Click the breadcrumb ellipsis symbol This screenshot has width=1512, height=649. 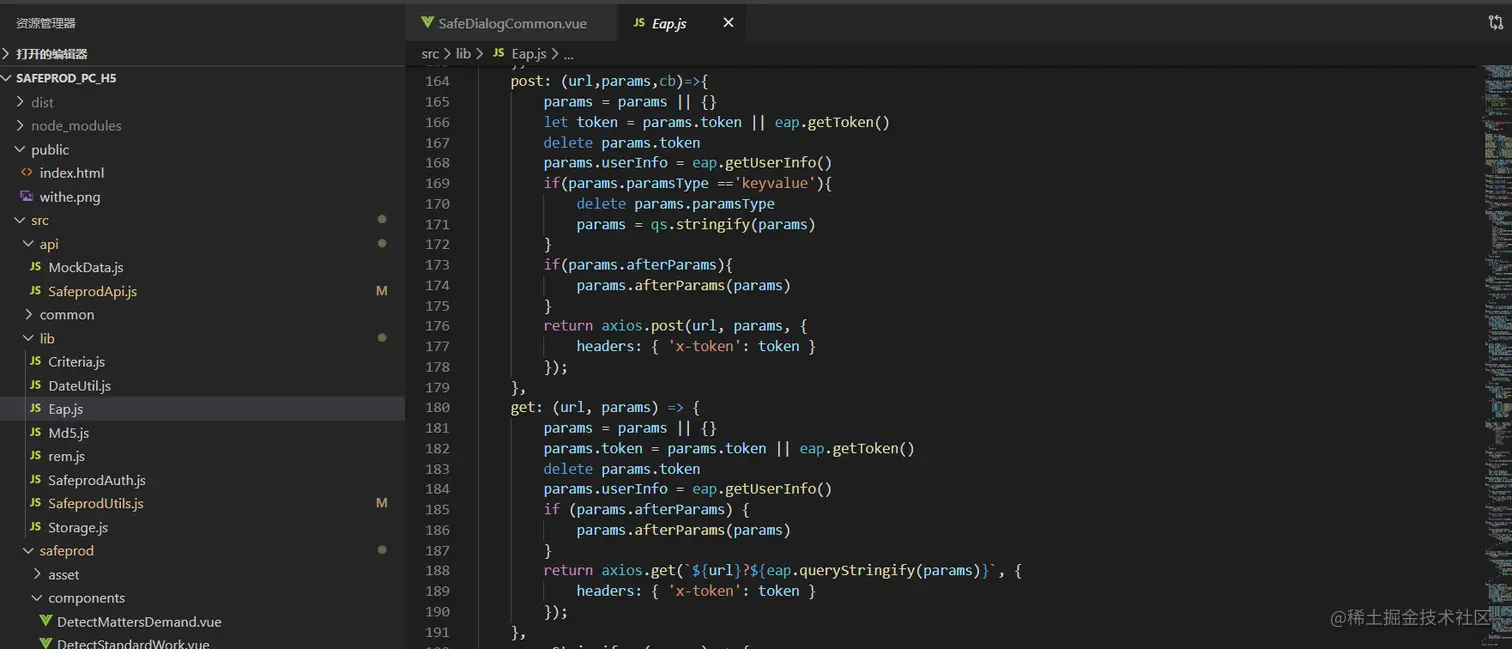click(x=569, y=55)
